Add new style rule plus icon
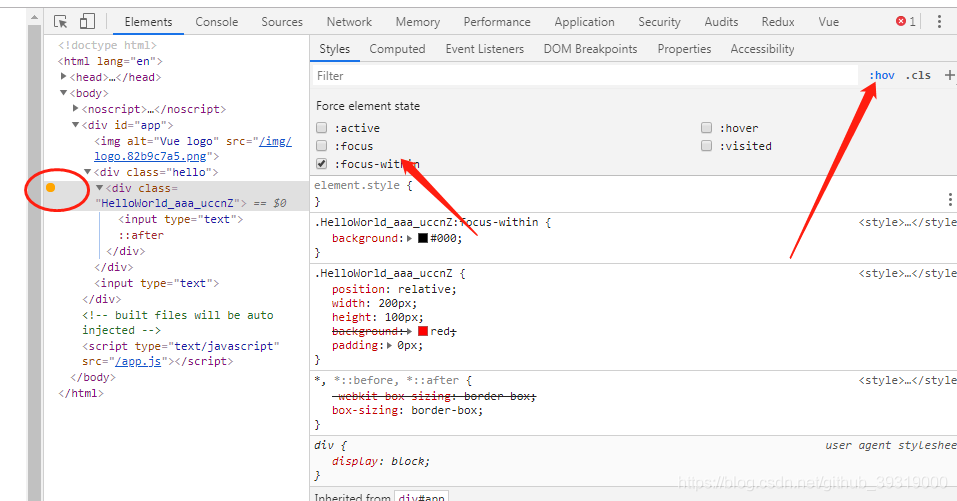The image size is (957, 501). (949, 75)
